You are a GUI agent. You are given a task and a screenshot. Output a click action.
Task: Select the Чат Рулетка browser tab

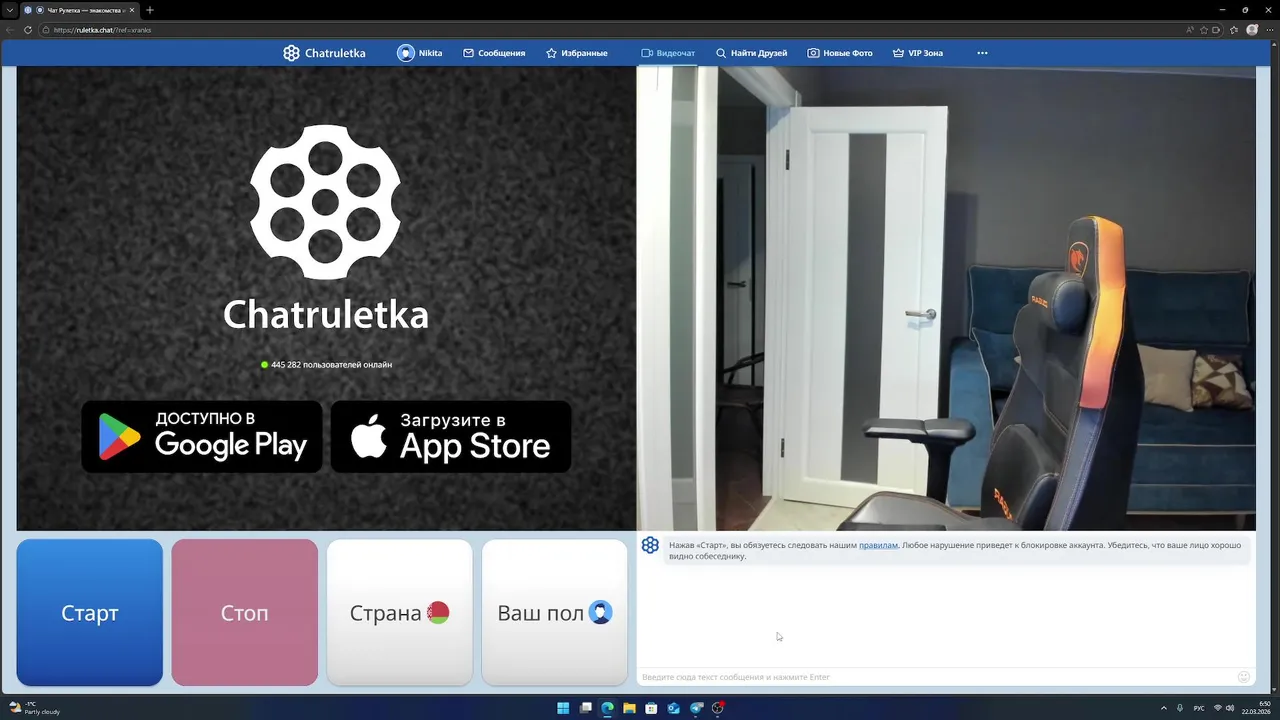tap(80, 10)
